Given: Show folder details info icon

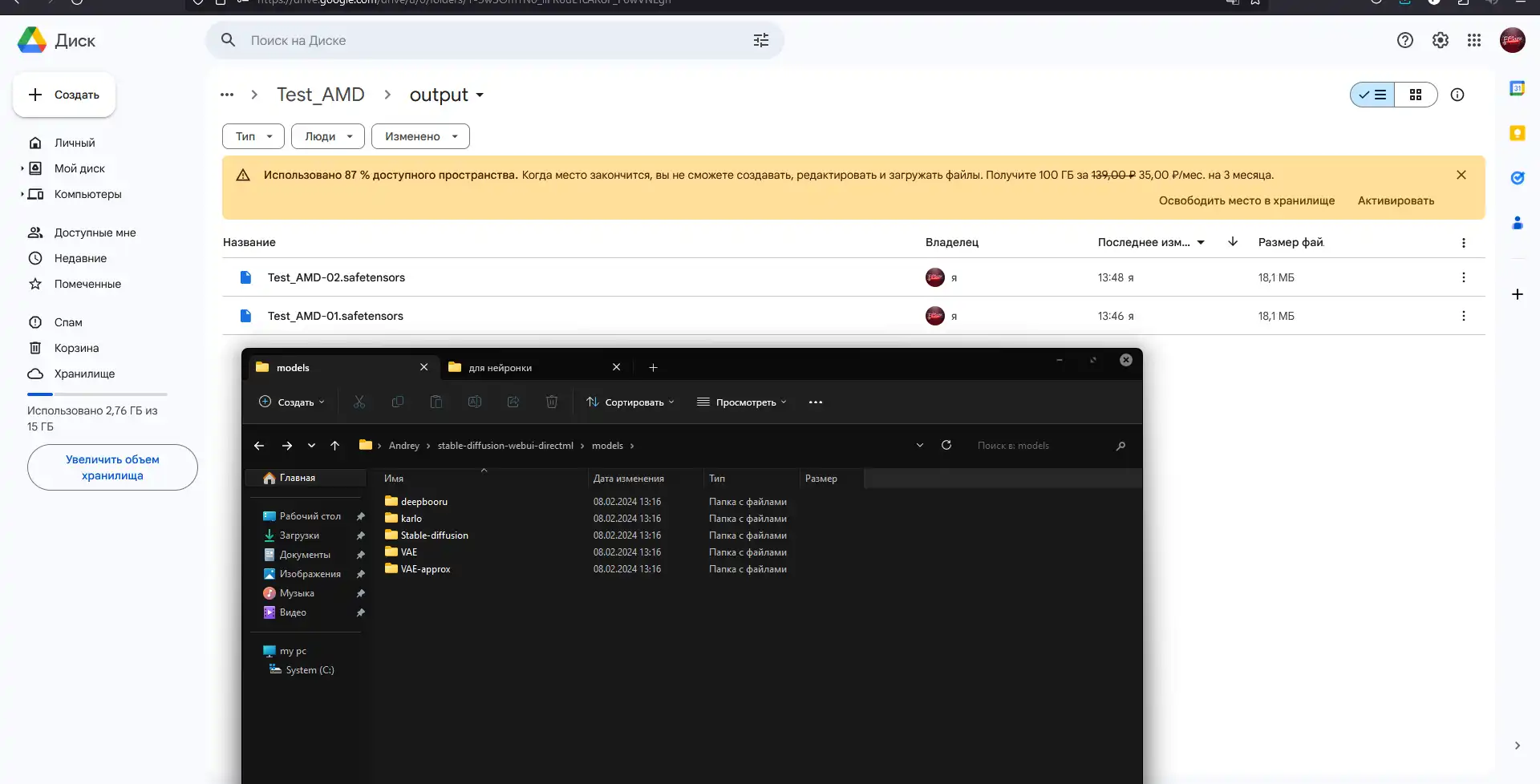Looking at the screenshot, I should [x=1457, y=95].
